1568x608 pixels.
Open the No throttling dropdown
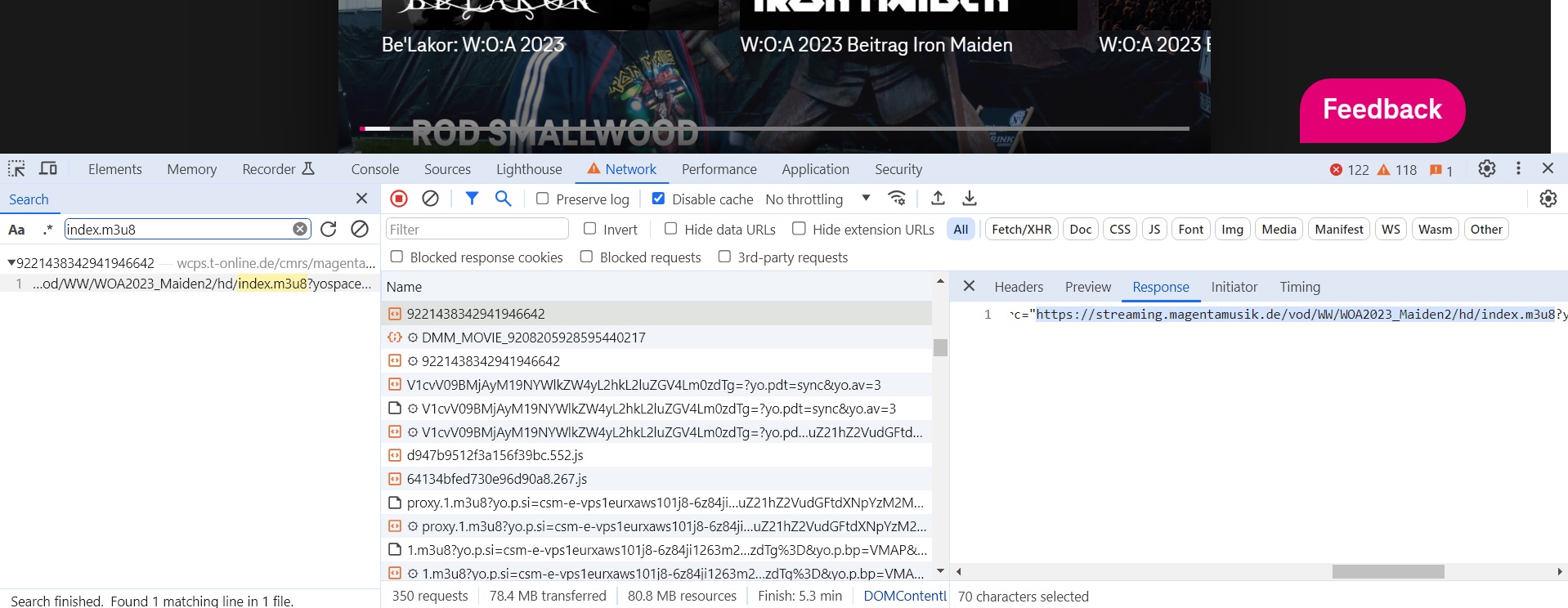point(818,199)
